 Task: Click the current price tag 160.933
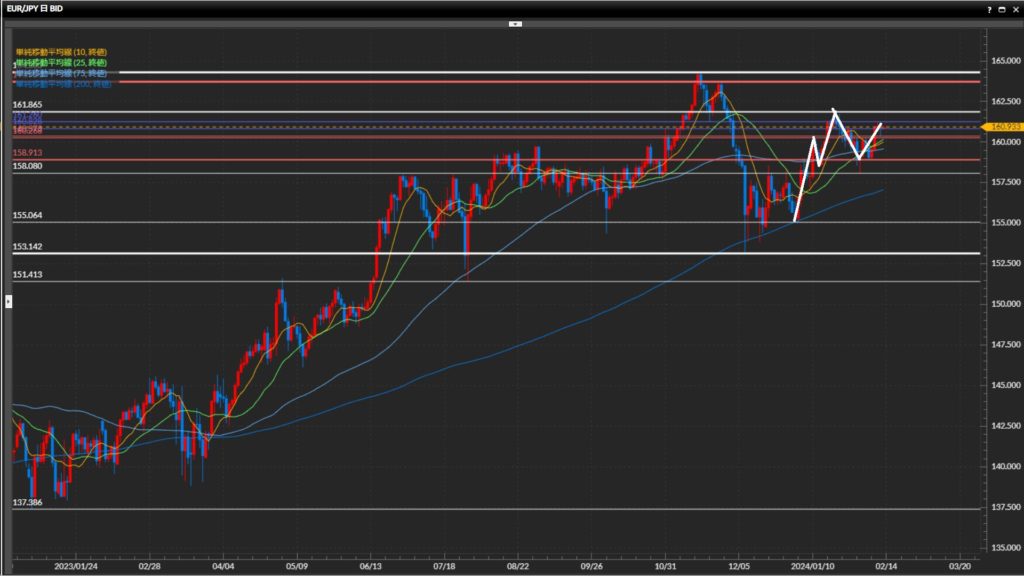click(x=1001, y=127)
